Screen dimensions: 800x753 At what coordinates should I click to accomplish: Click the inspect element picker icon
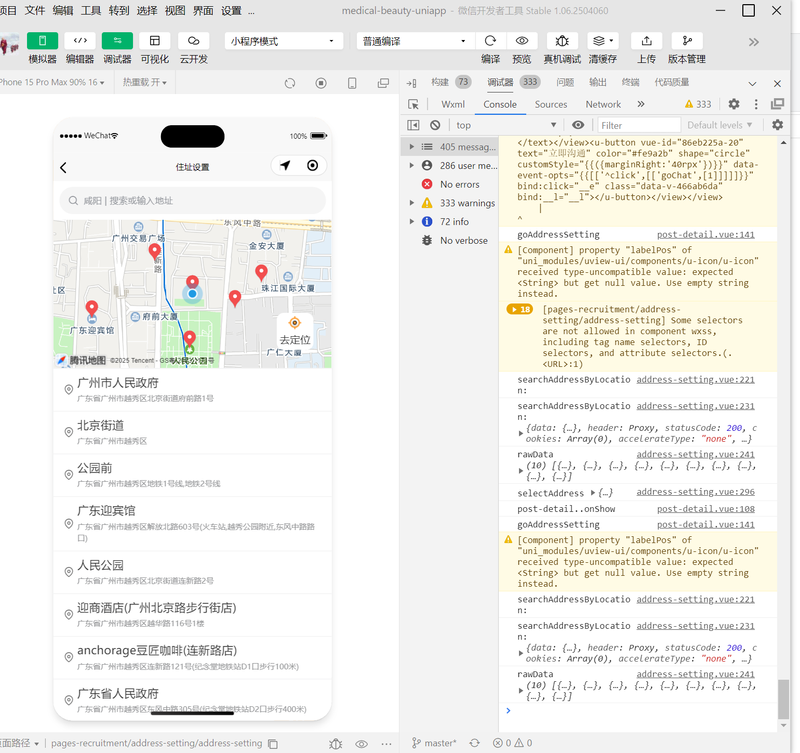414,104
